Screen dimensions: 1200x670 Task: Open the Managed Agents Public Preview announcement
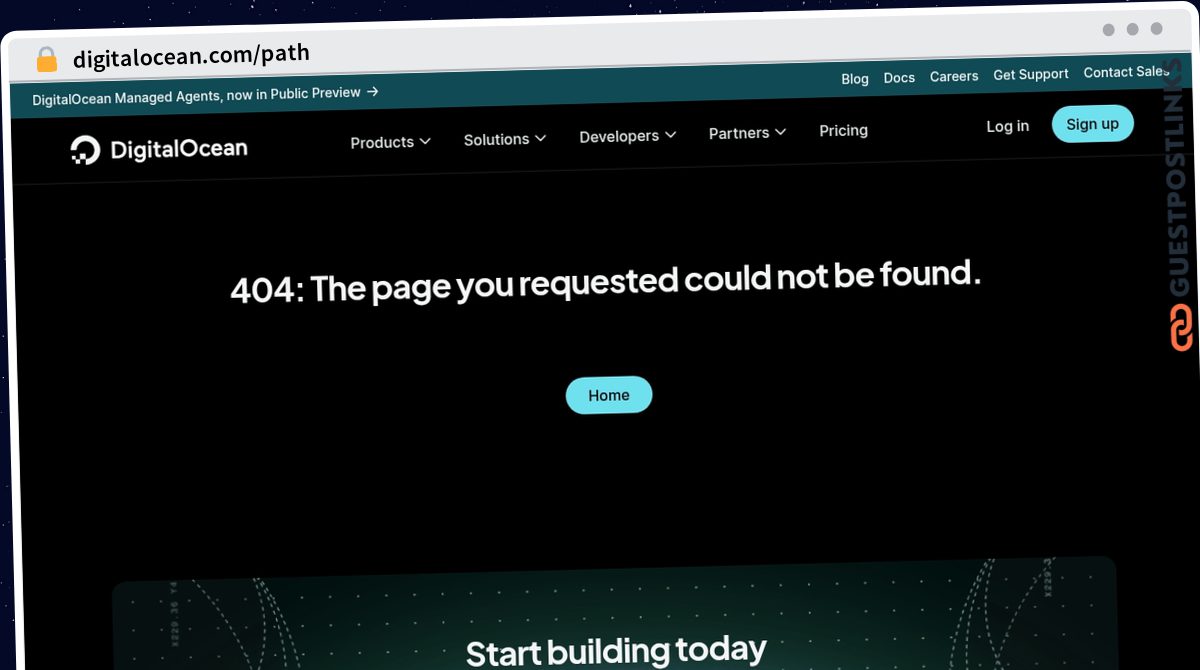coord(205,95)
